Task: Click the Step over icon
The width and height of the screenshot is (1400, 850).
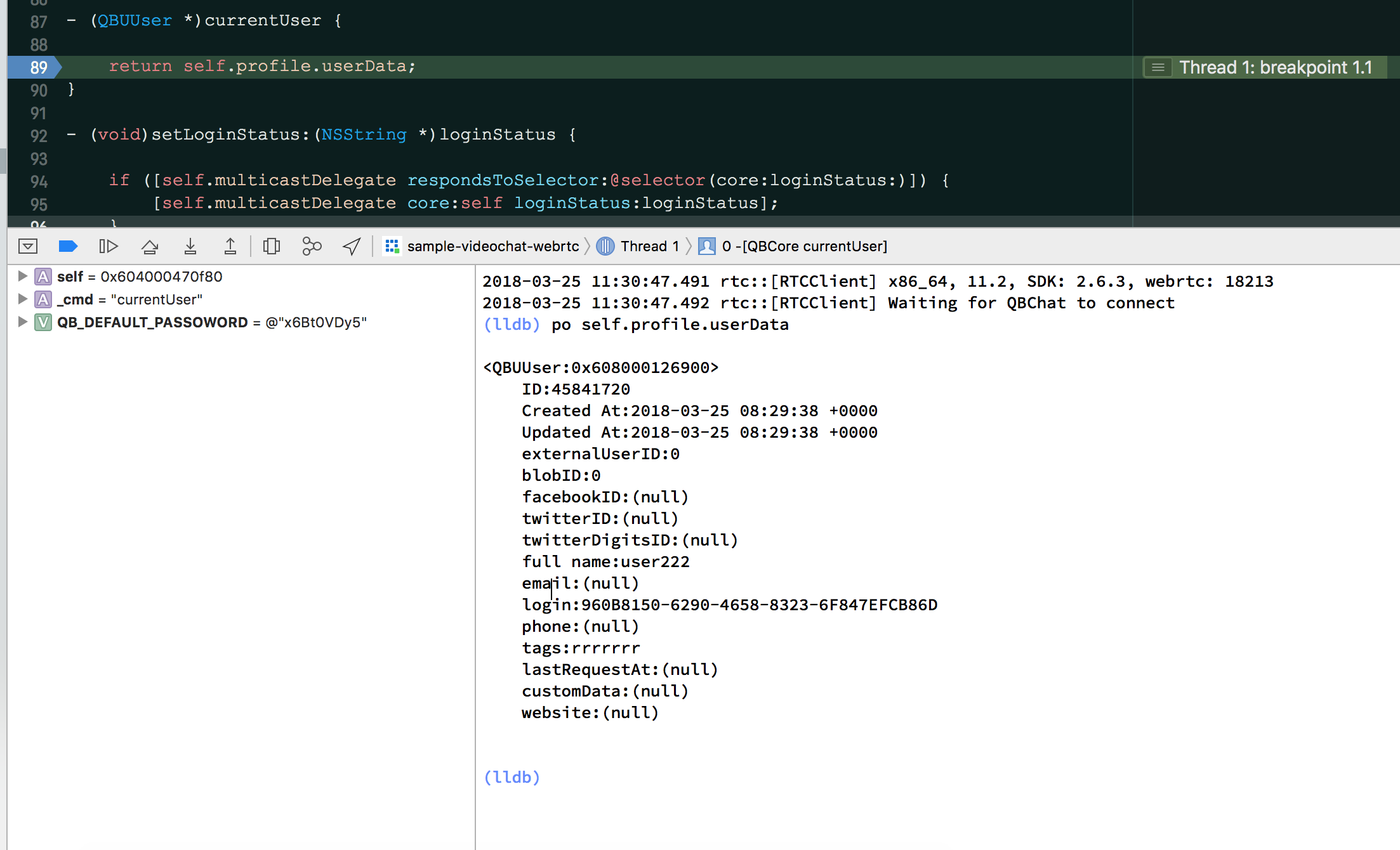Action: 150,246
